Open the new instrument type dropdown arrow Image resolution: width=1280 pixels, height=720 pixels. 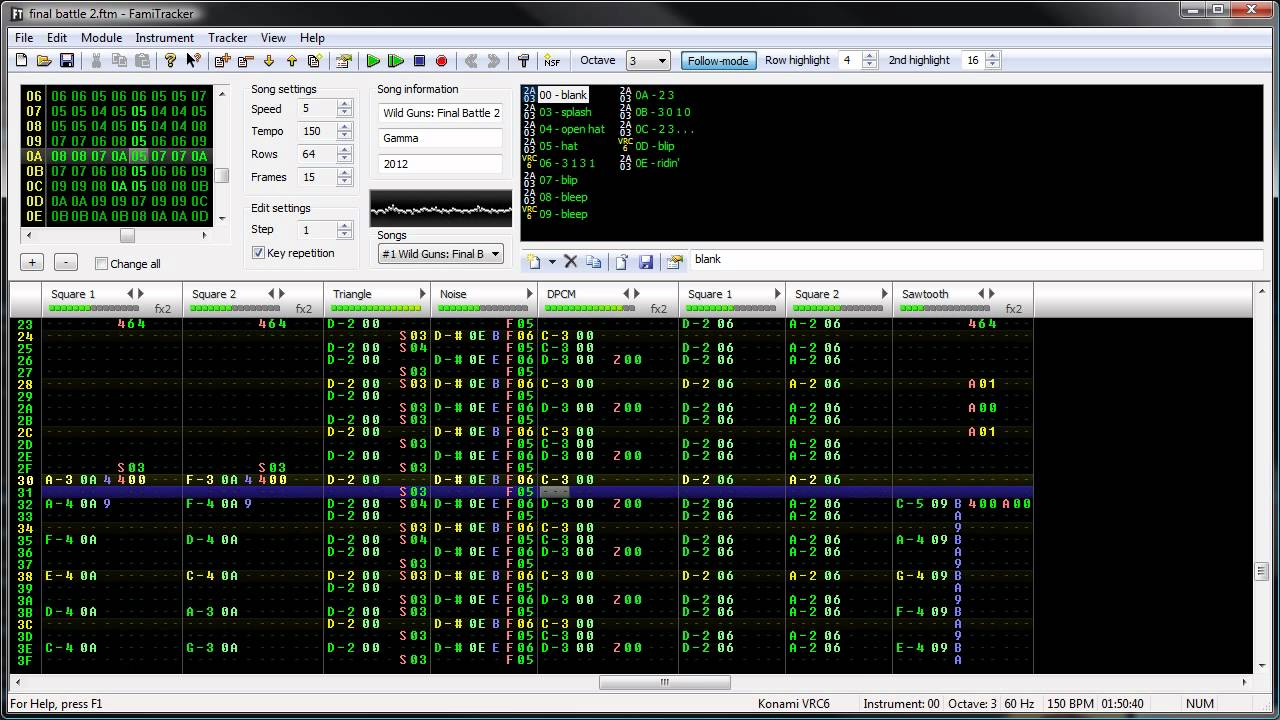tap(551, 262)
